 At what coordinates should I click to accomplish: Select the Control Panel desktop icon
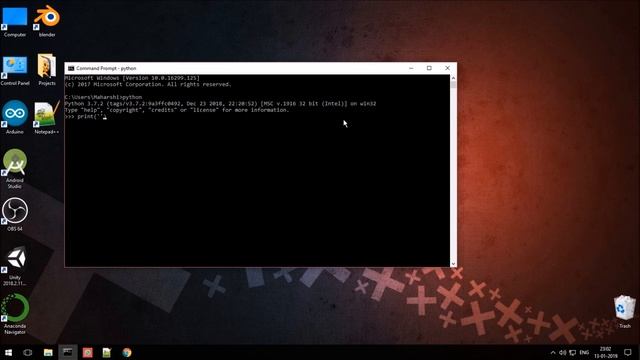pyautogui.click(x=15, y=70)
